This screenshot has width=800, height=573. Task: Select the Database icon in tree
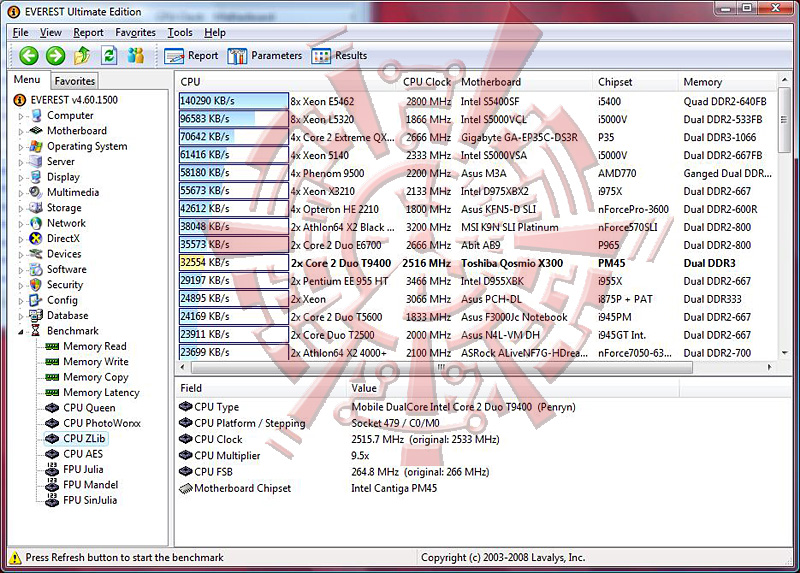point(36,315)
